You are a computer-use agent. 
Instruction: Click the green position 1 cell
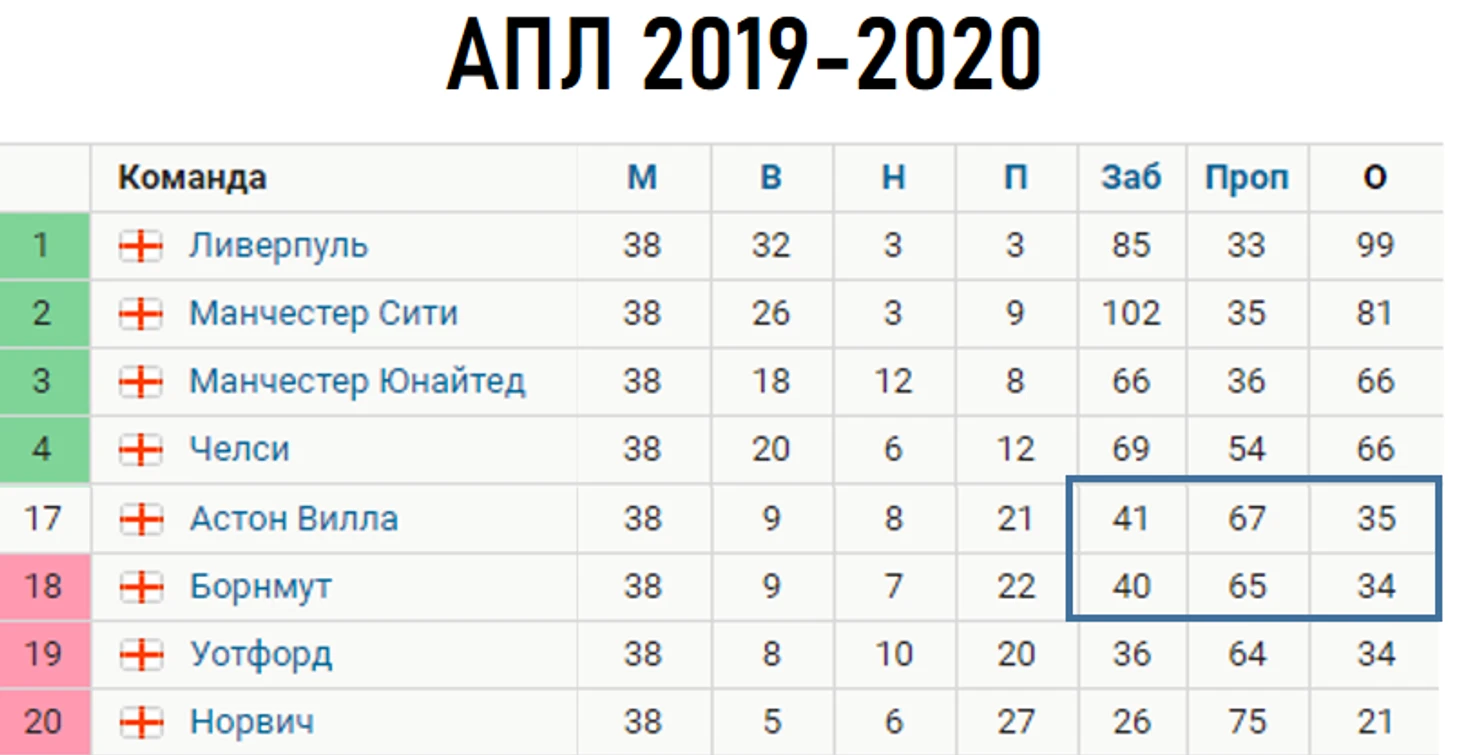(42, 246)
